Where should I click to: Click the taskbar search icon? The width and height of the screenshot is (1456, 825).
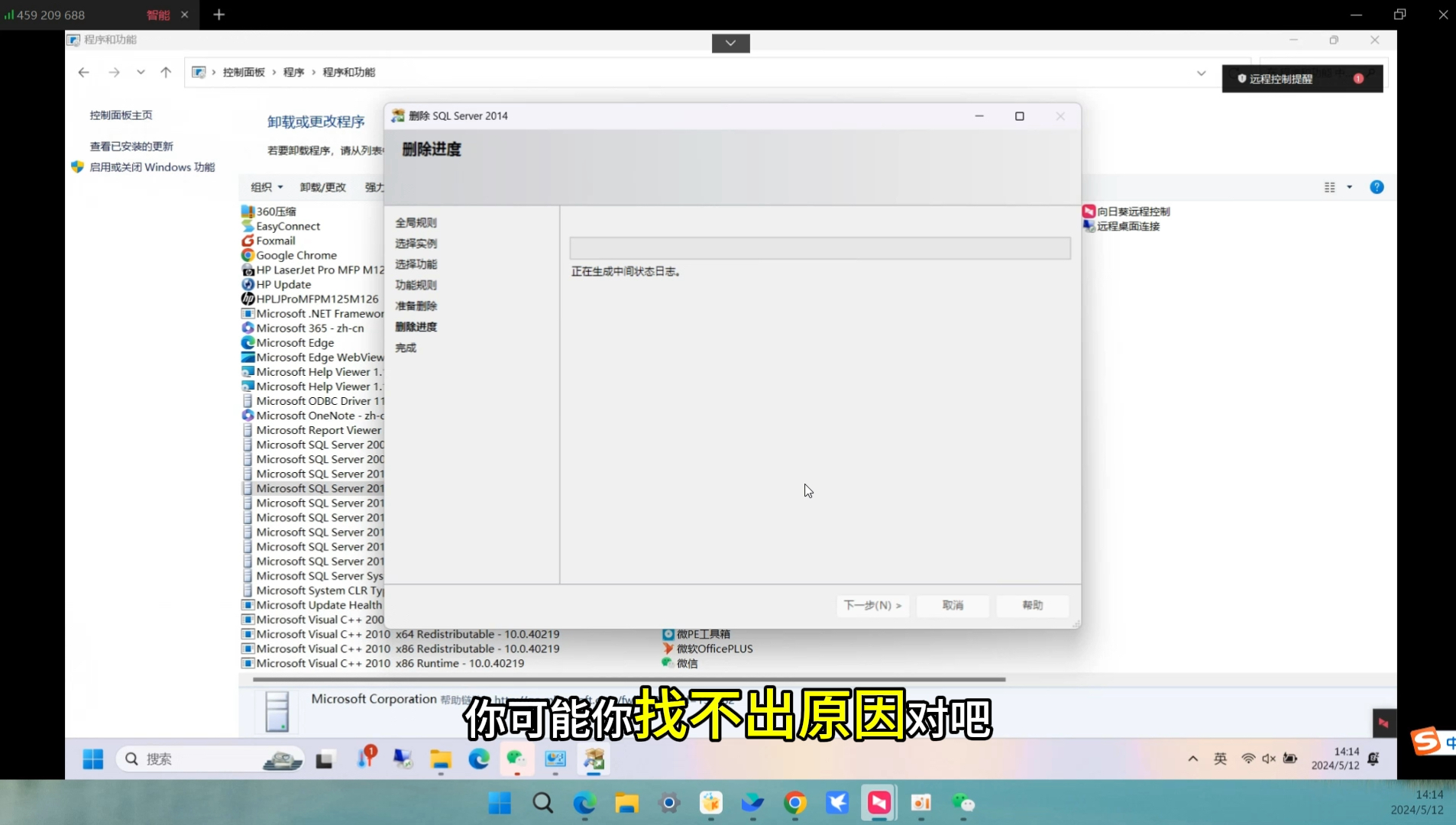542,803
